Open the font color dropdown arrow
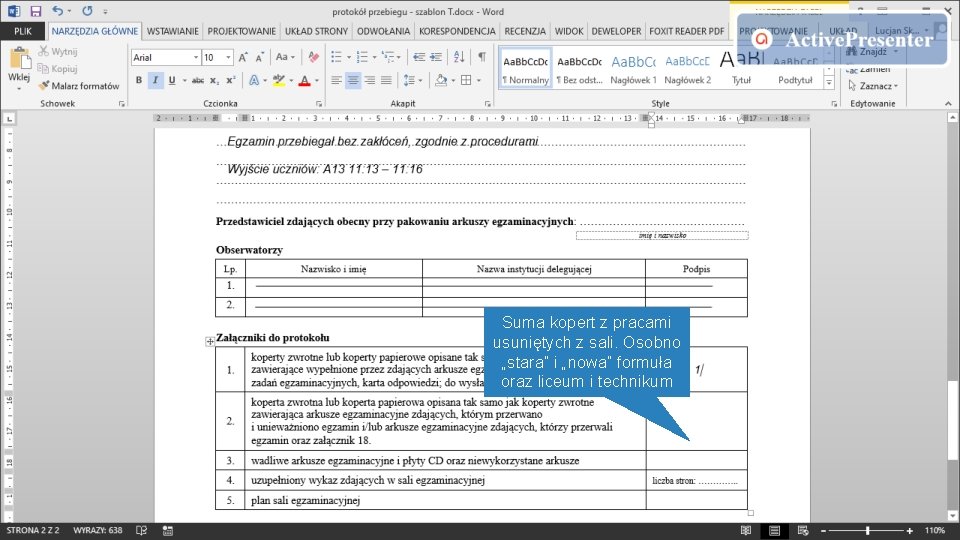This screenshot has width=960, height=540. [317, 80]
